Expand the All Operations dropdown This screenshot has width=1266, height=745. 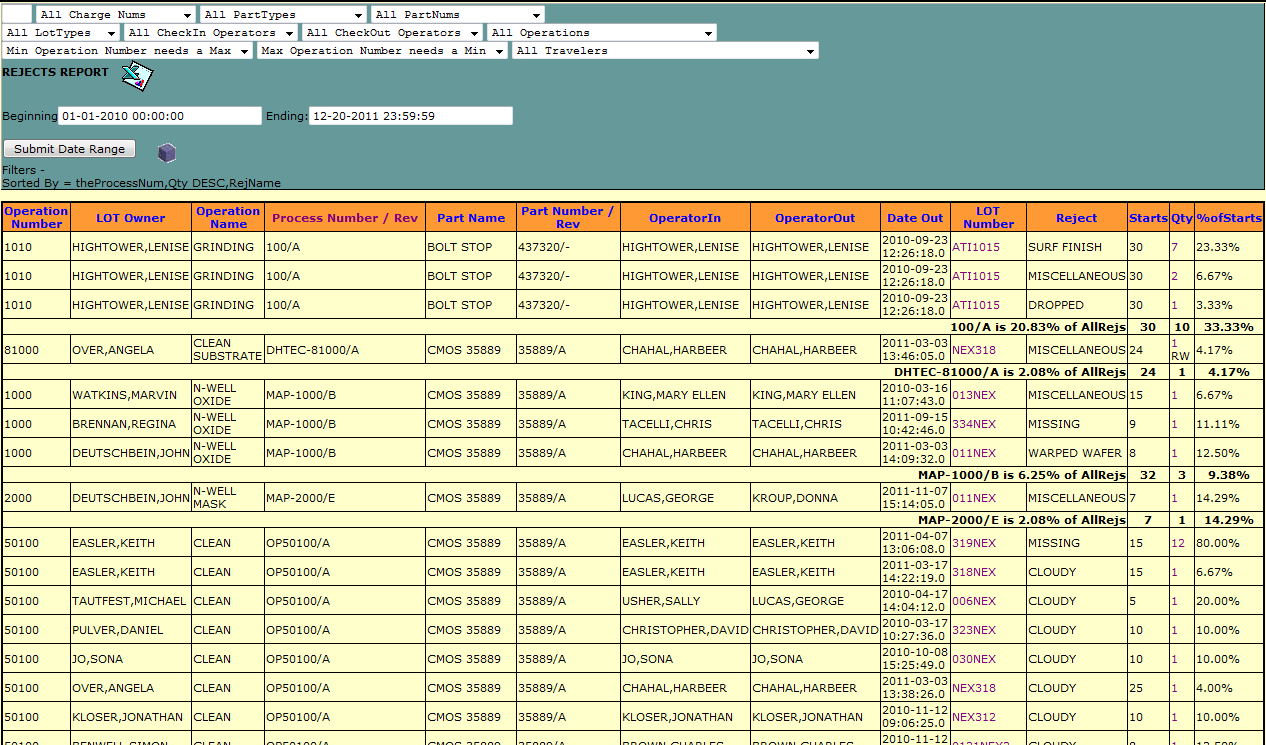click(601, 33)
